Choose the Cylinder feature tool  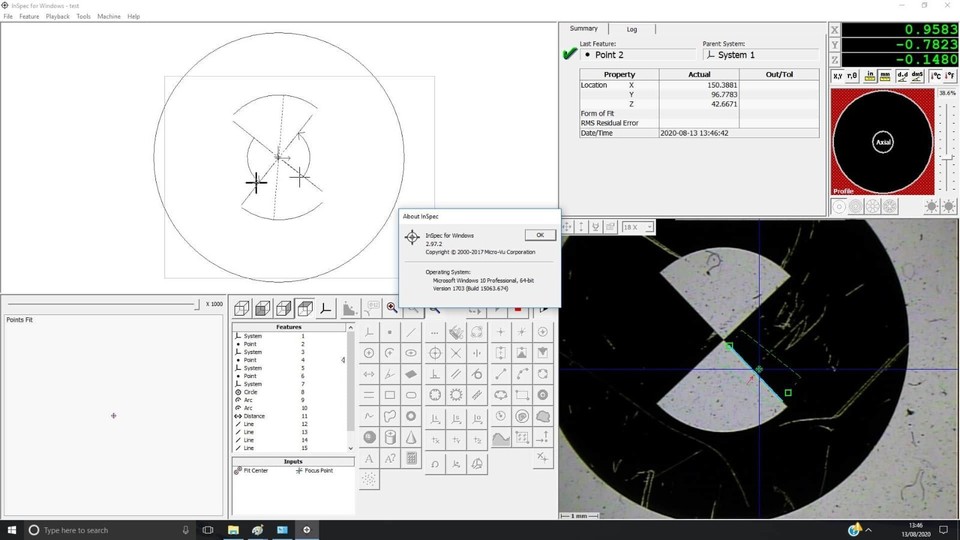390,437
